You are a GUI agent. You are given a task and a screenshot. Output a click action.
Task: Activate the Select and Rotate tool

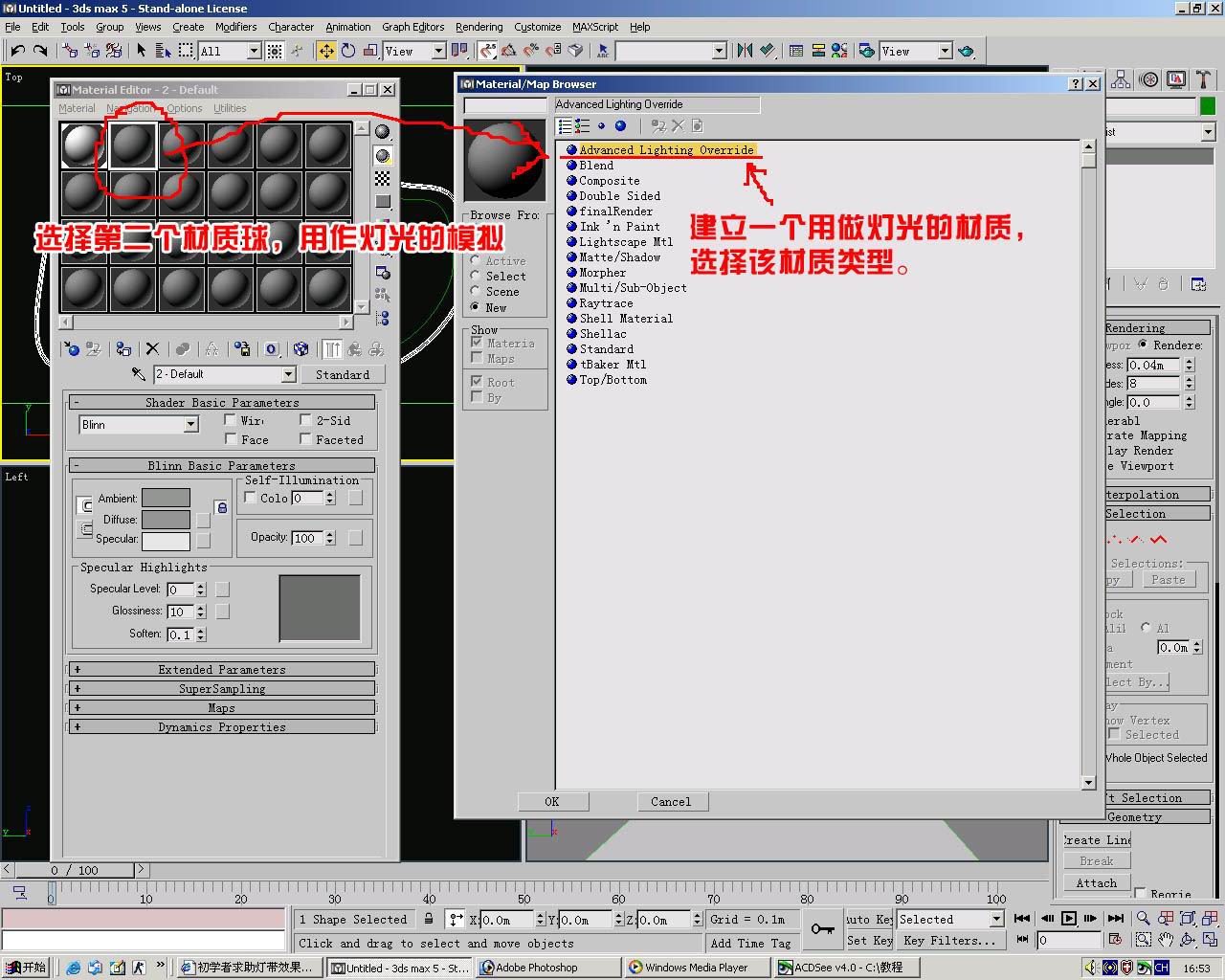click(x=348, y=51)
